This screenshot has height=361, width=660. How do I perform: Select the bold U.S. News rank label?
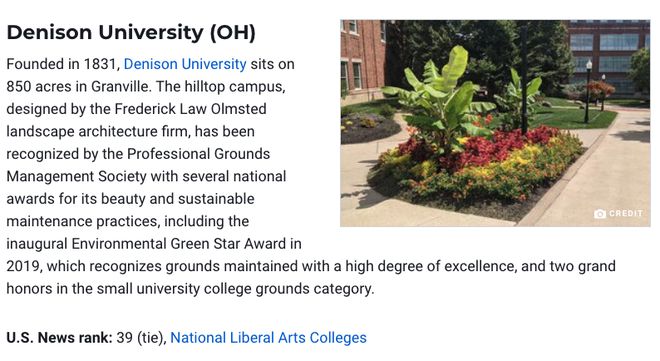(59, 338)
